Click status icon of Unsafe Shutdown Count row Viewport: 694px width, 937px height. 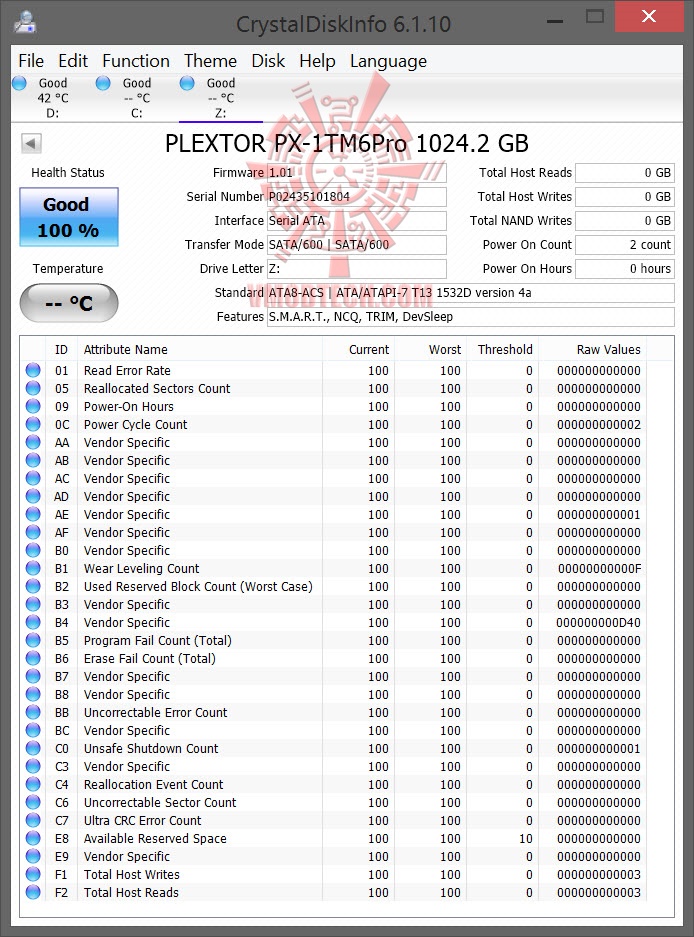pyautogui.click(x=33, y=748)
